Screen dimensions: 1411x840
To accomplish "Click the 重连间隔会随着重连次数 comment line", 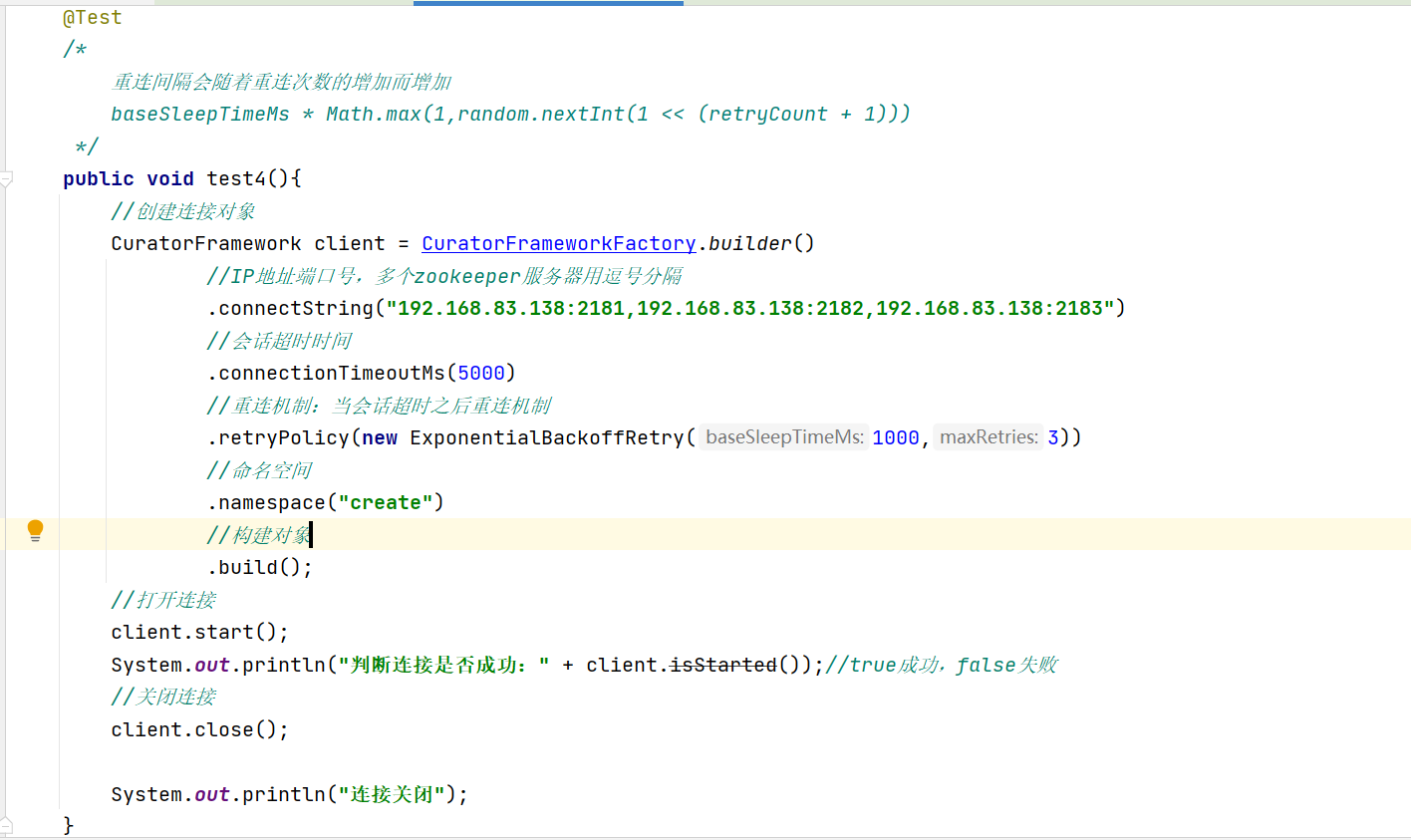I will point(281,82).
